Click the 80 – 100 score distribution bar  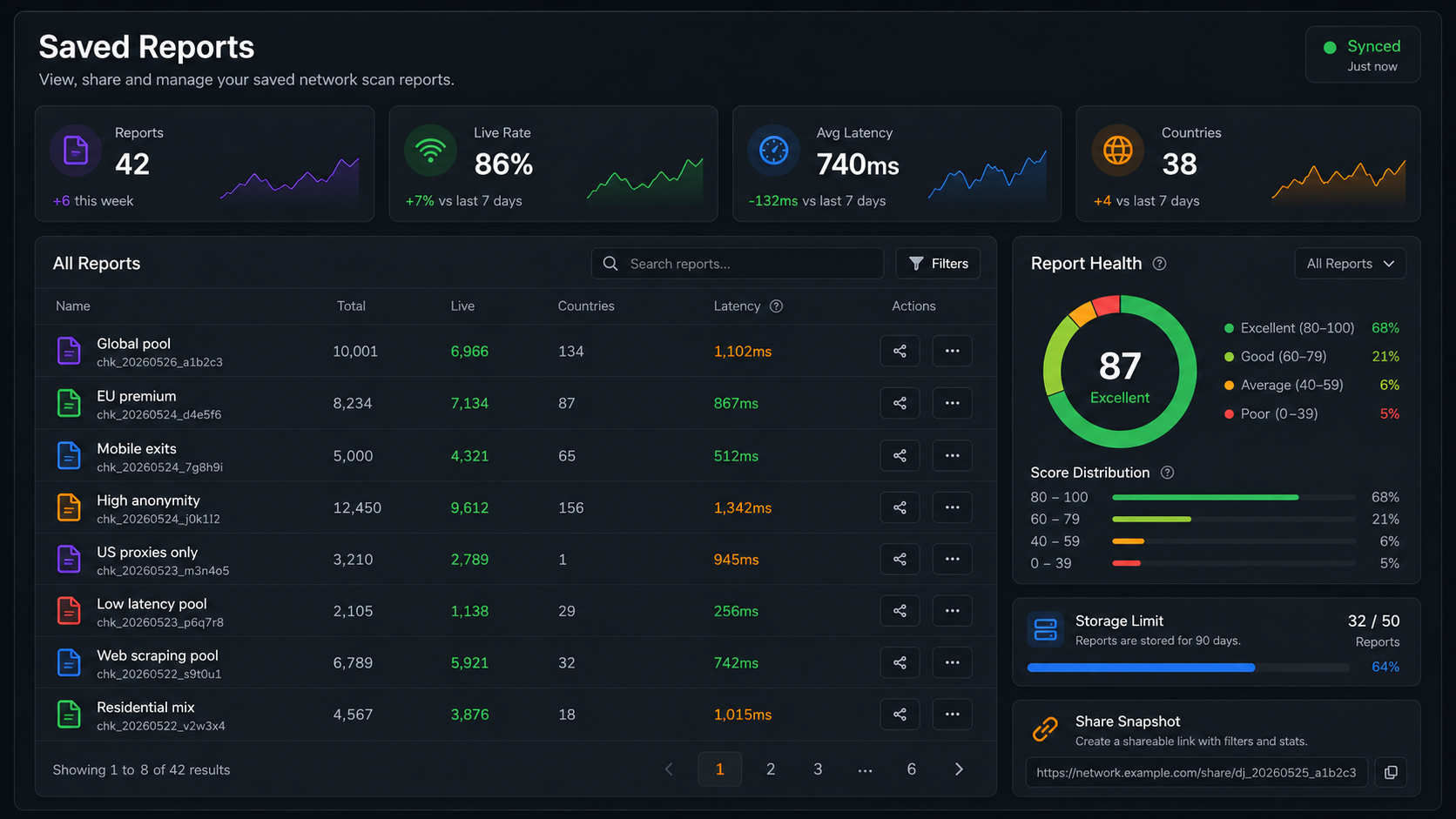[1234, 497]
